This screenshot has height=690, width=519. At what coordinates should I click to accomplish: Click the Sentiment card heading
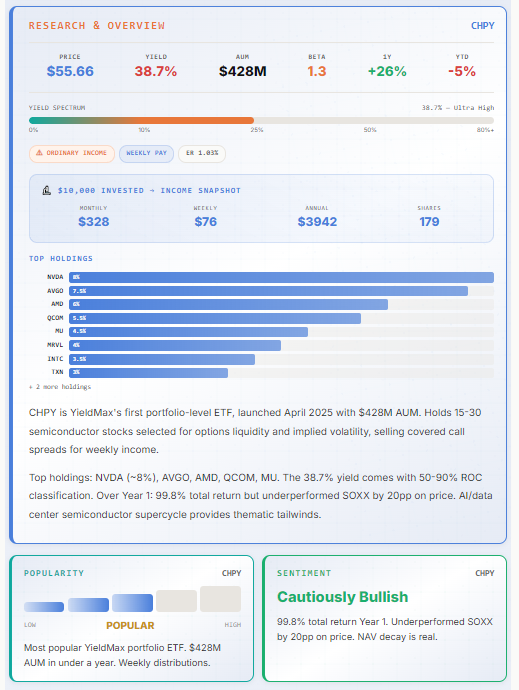click(304, 573)
